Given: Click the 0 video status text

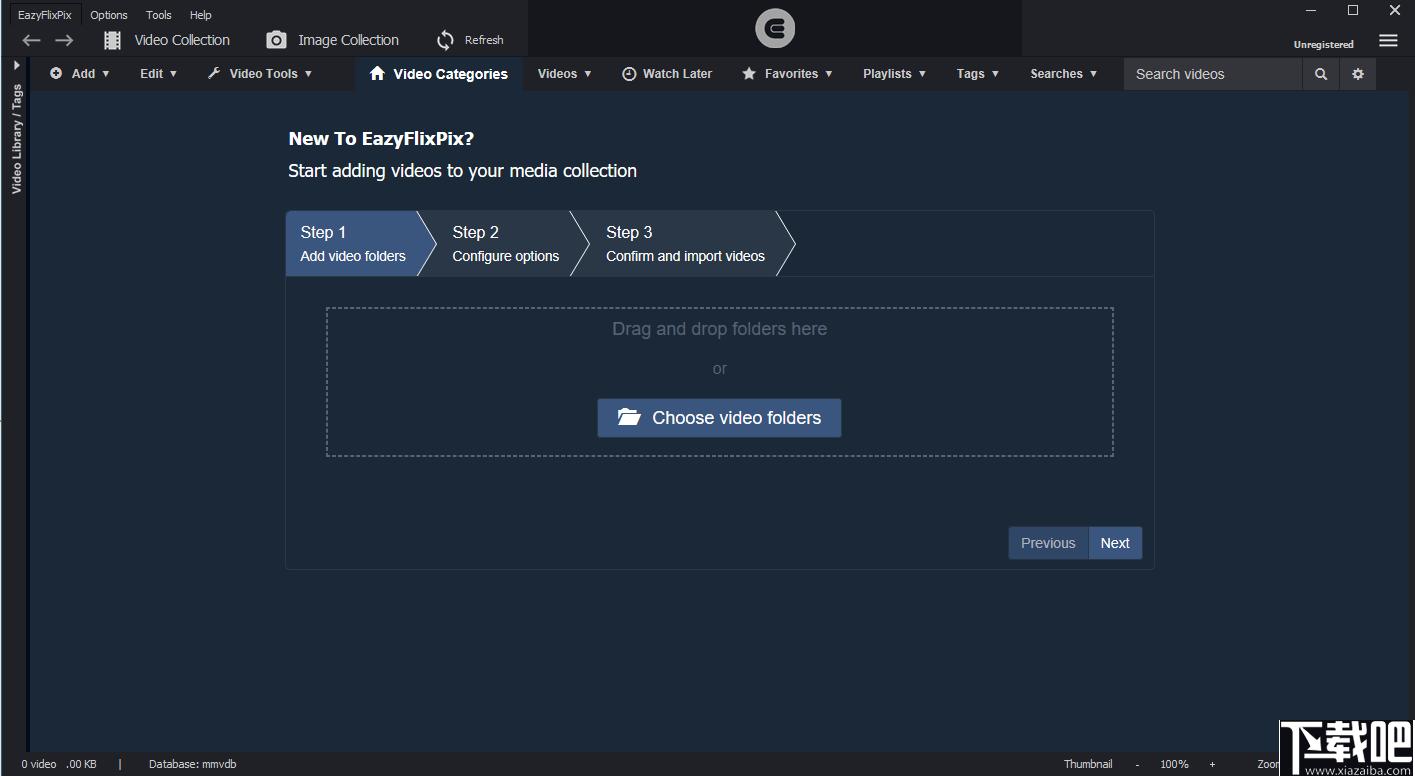Looking at the screenshot, I should click(39, 764).
